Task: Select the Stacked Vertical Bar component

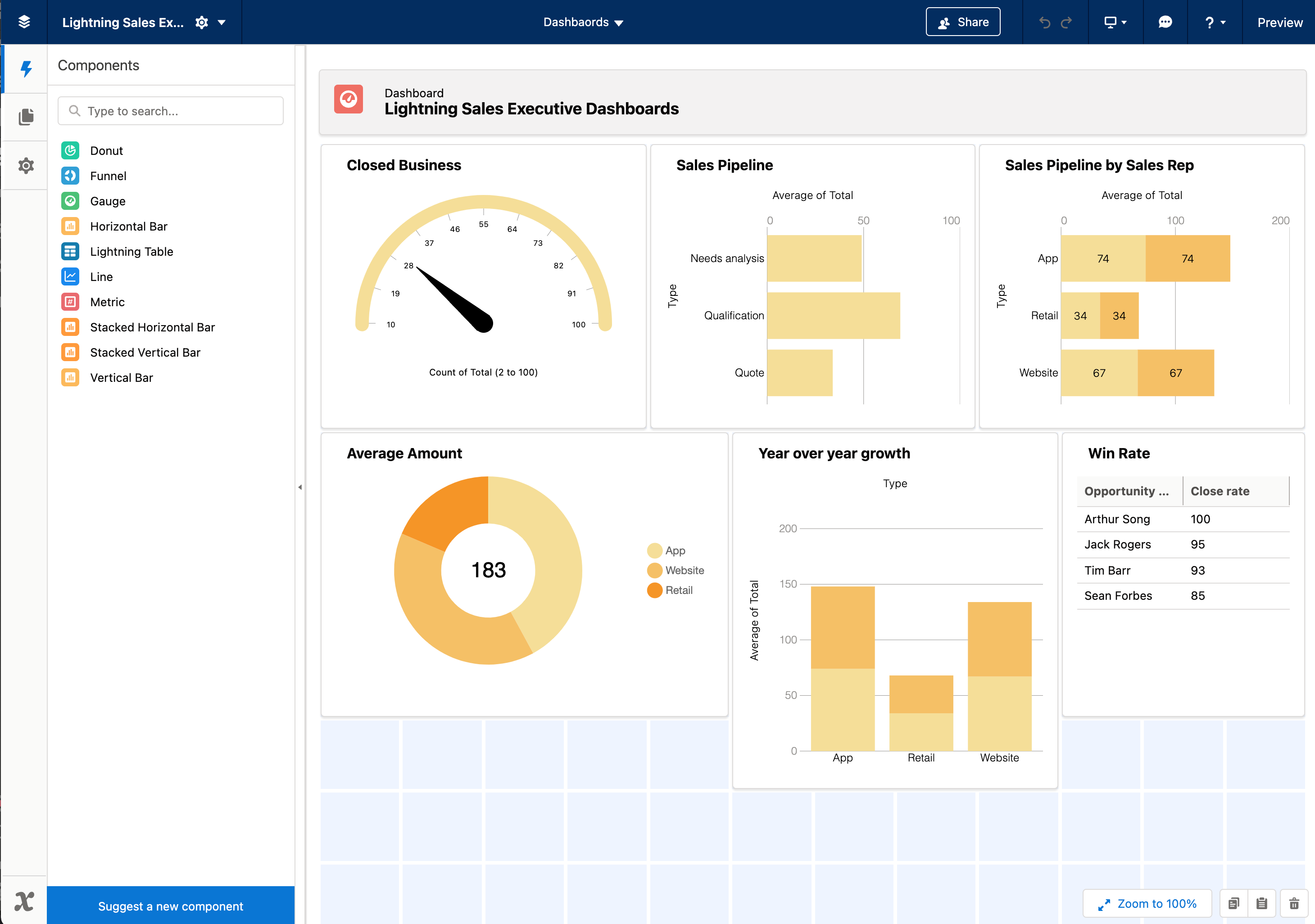Action: (145, 352)
